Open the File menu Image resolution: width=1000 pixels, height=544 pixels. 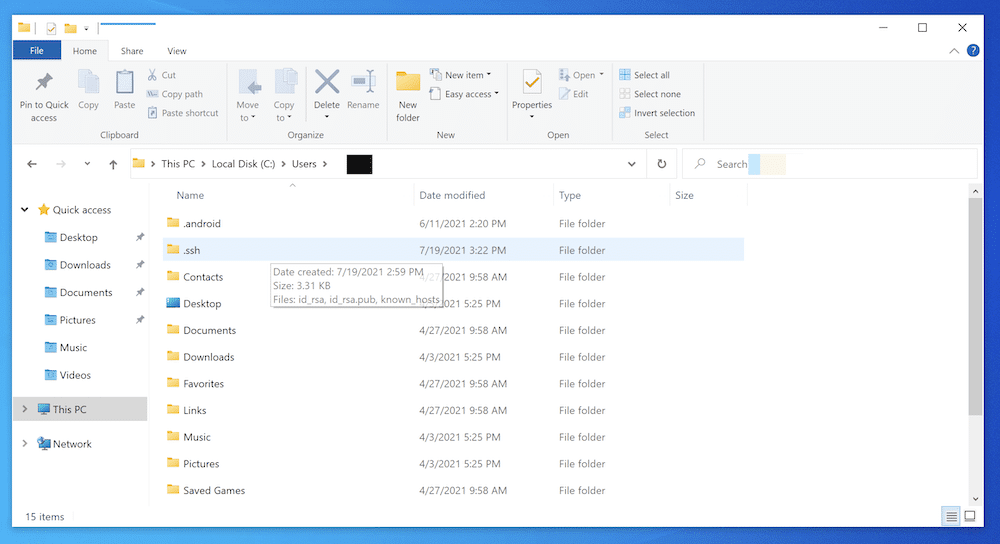(x=37, y=51)
